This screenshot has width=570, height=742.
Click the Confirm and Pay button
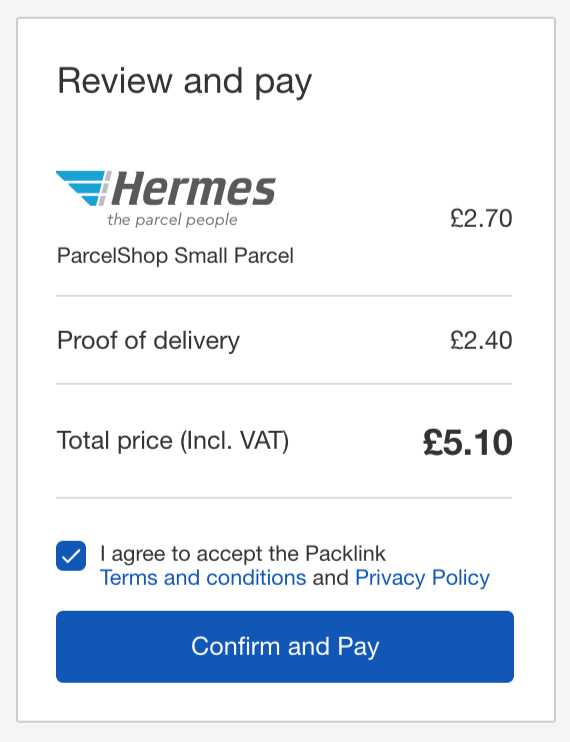[285, 646]
